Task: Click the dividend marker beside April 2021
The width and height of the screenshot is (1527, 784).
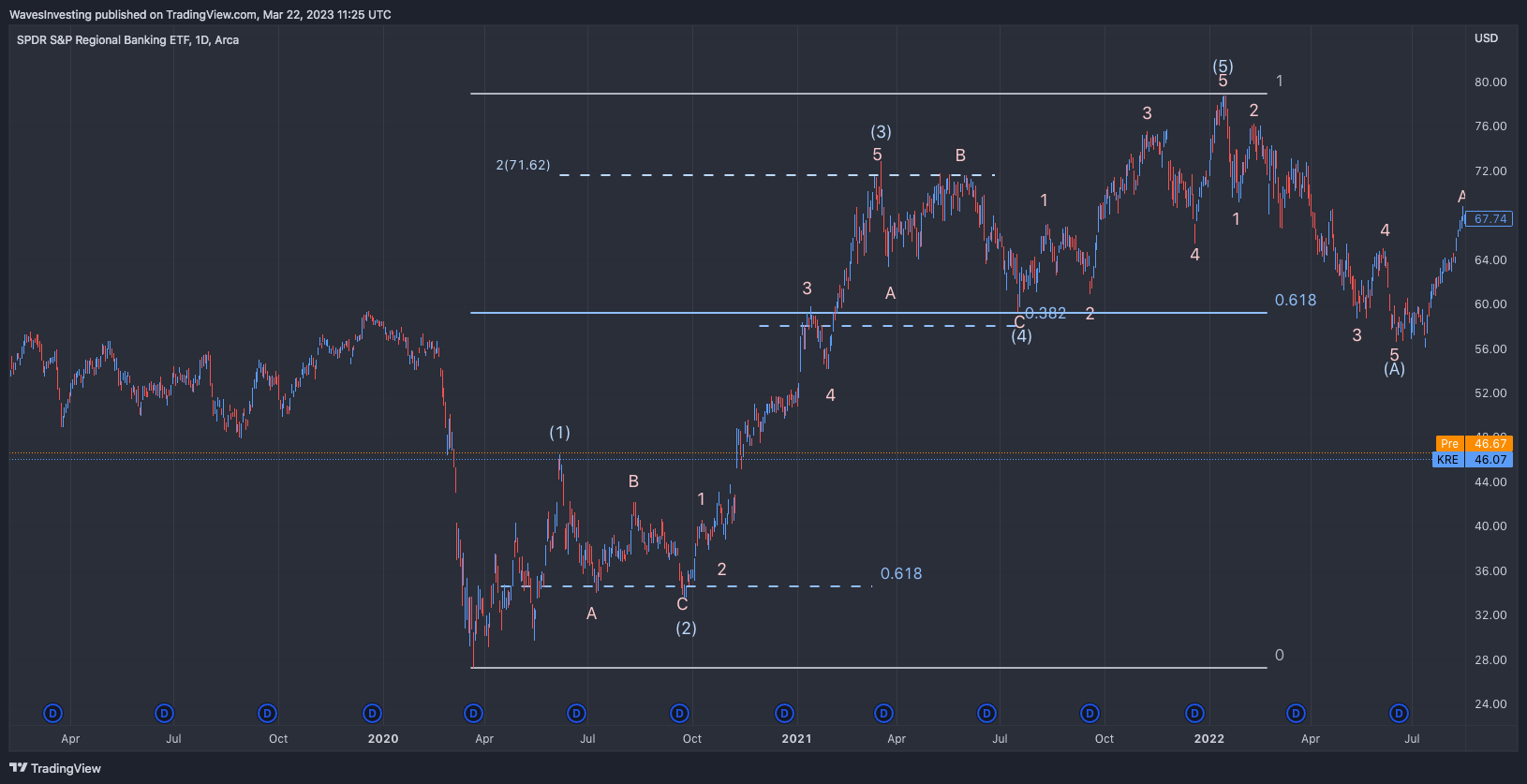Action: 884,714
